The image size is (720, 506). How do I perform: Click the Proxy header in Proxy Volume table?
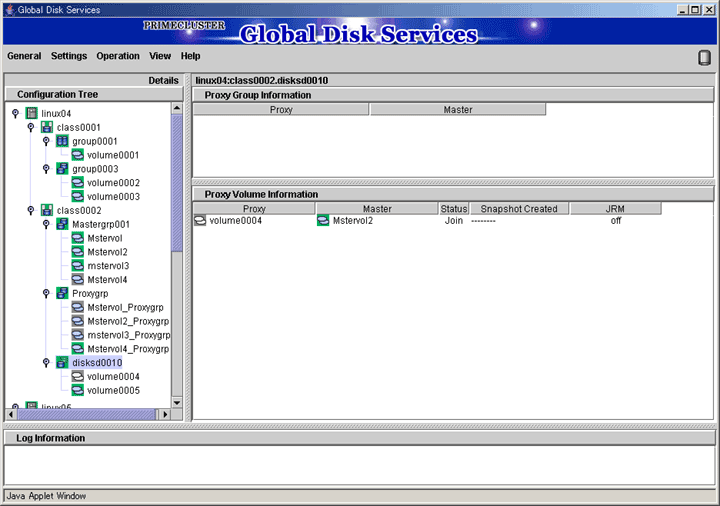pyautogui.click(x=254, y=208)
